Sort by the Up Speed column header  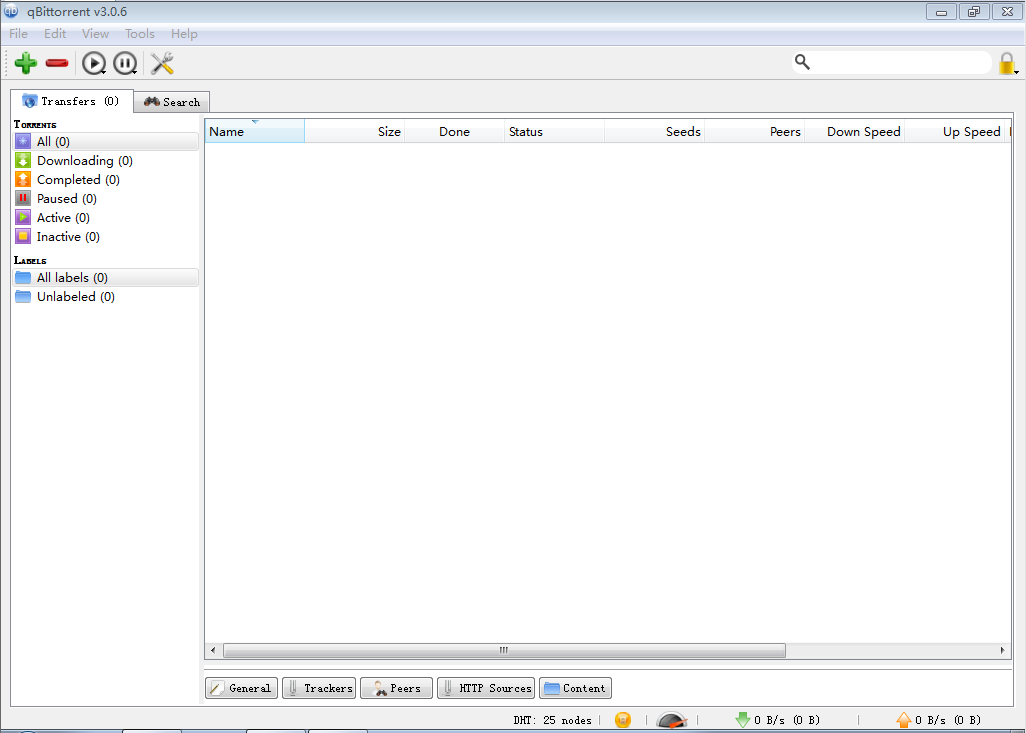coord(955,131)
